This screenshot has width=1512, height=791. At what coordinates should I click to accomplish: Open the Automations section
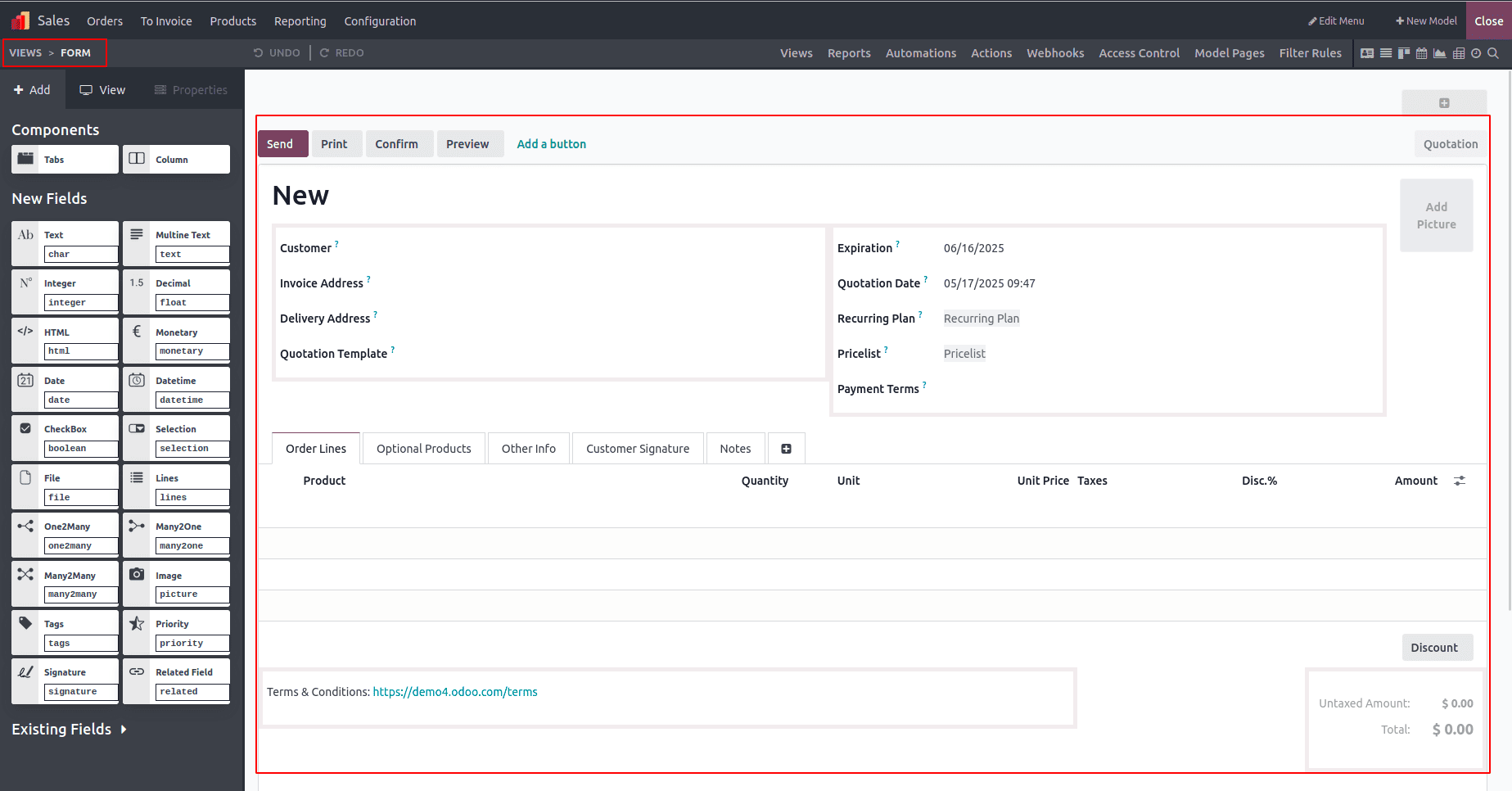point(921,53)
